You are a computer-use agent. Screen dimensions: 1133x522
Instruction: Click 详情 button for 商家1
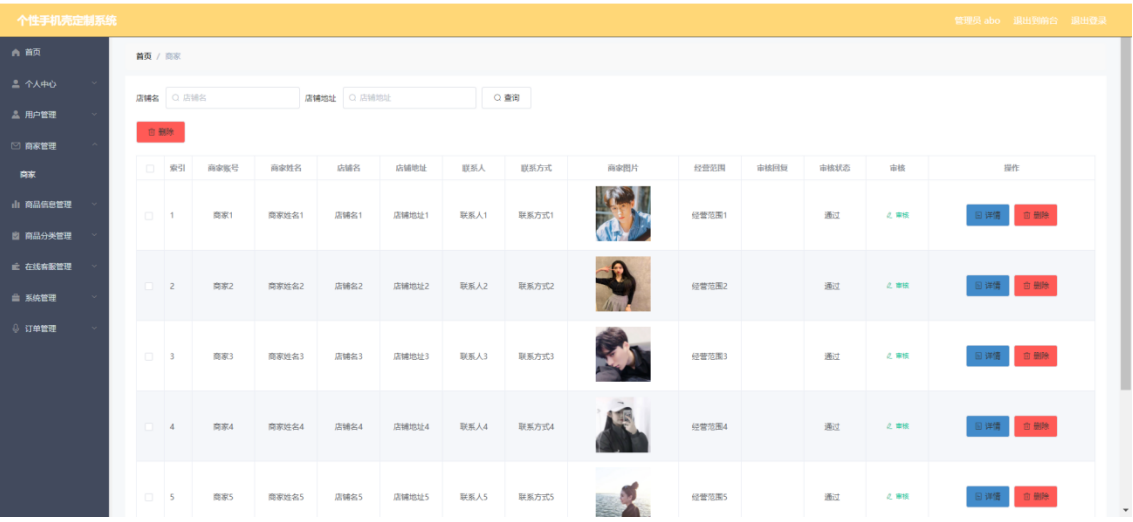[x=988, y=215]
